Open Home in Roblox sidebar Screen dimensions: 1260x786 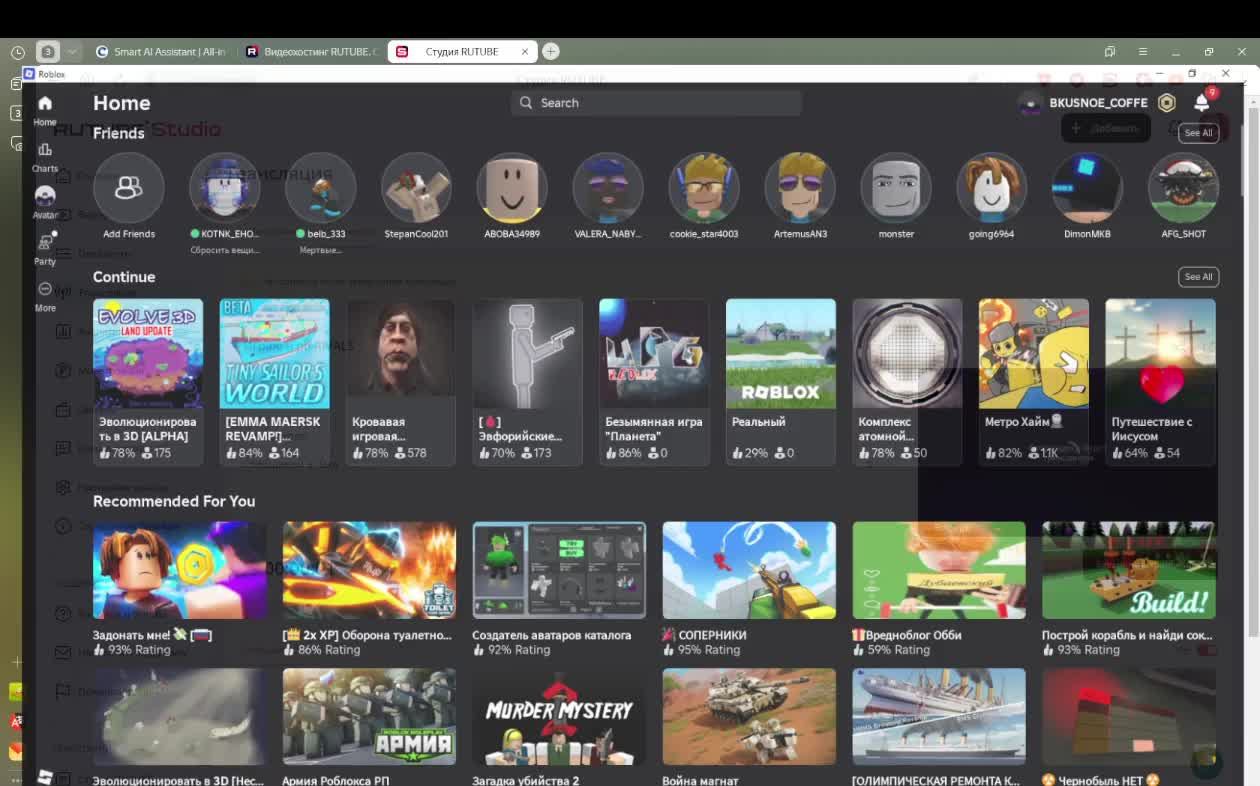pyautogui.click(x=45, y=110)
